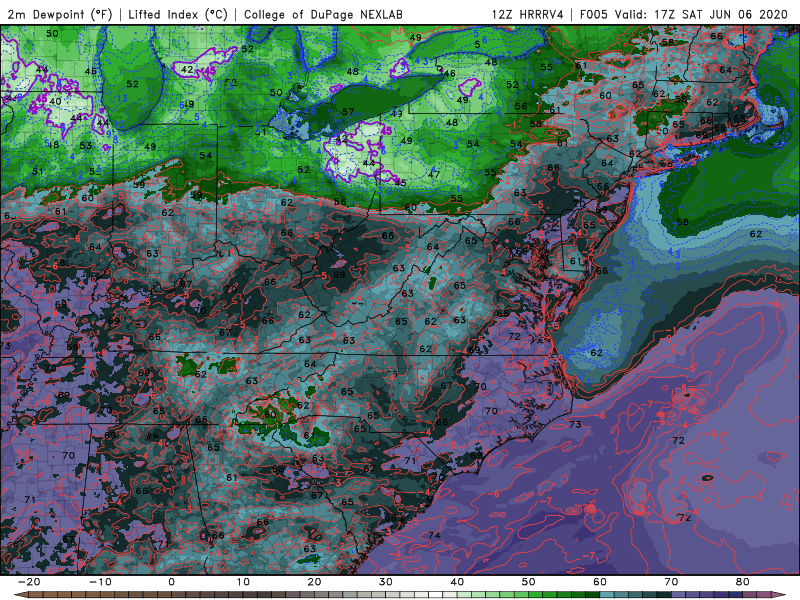Click the 57 dewpoint value over Lake Erie
800x600 pixels.
pyautogui.click(x=347, y=112)
